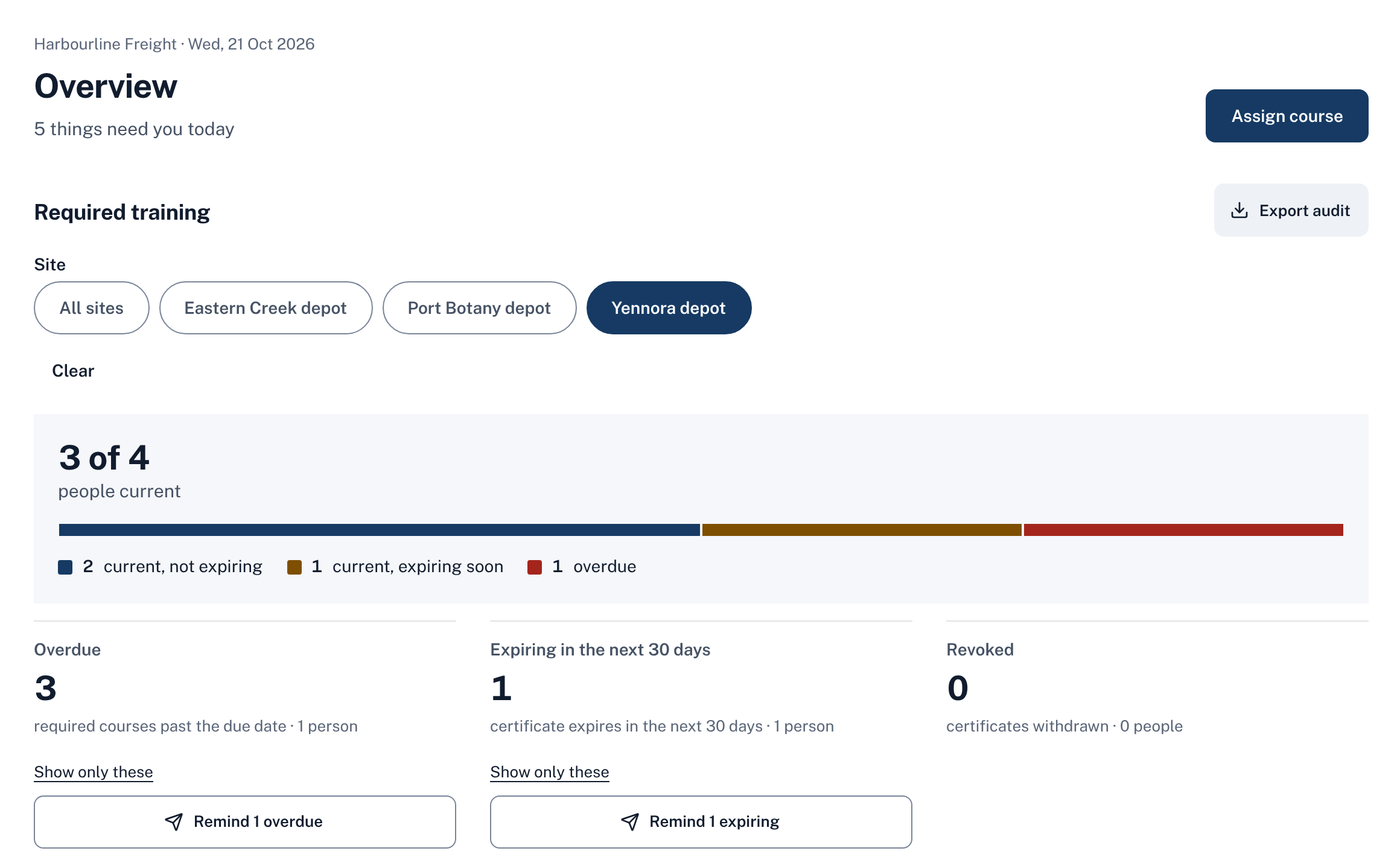
Task: Click the blue legend swatch for not expiring
Action: coord(65,567)
